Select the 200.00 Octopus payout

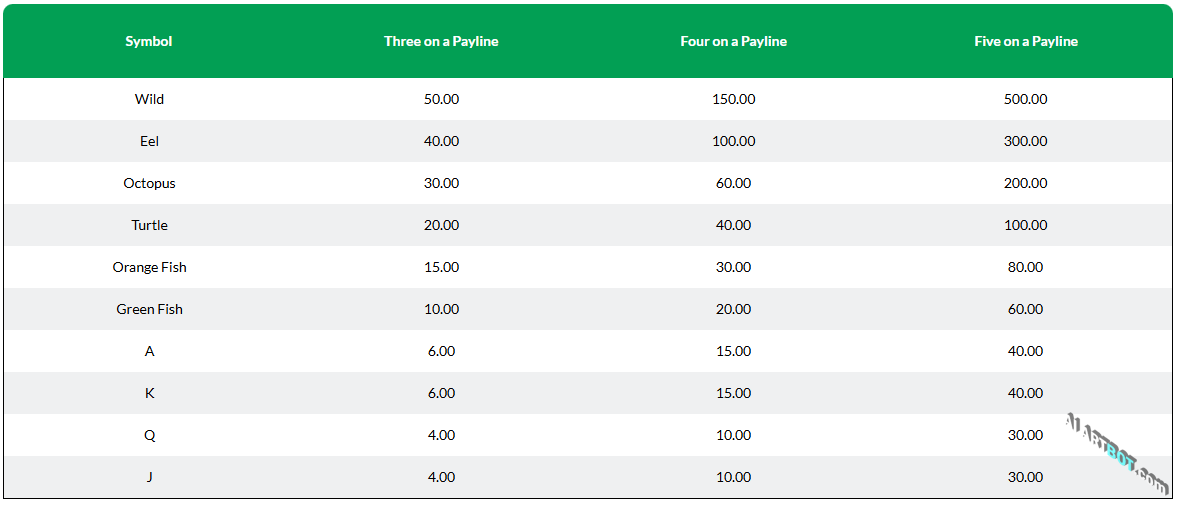[1025, 183]
